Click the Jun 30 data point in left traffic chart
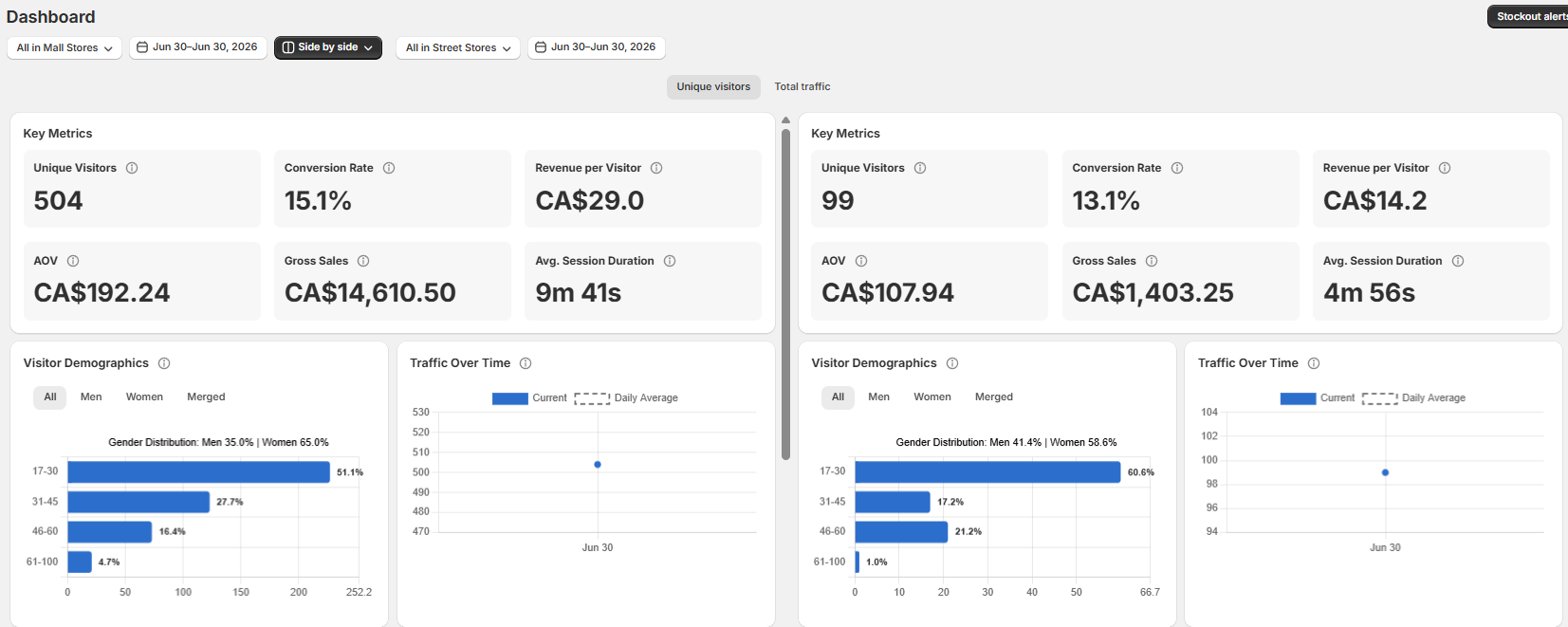 598,465
